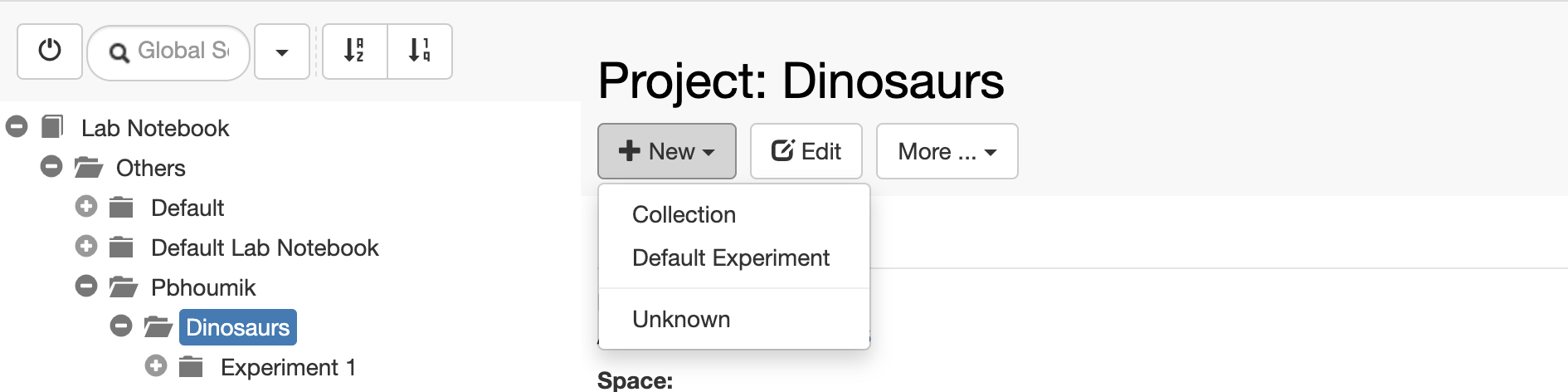The height and width of the screenshot is (392, 1568).
Task: Expand the Experiment 1 node
Action: 156,366
